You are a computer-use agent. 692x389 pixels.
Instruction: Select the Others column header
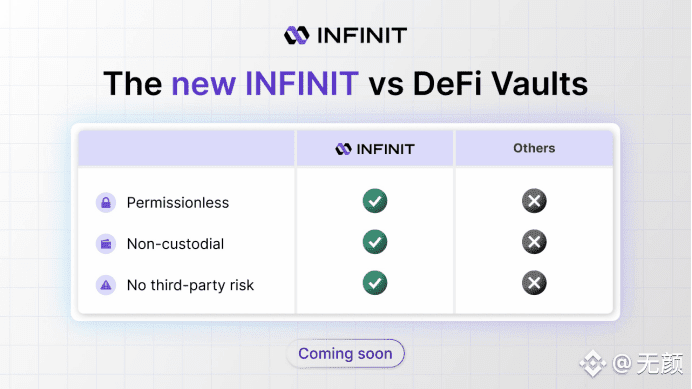[534, 148]
